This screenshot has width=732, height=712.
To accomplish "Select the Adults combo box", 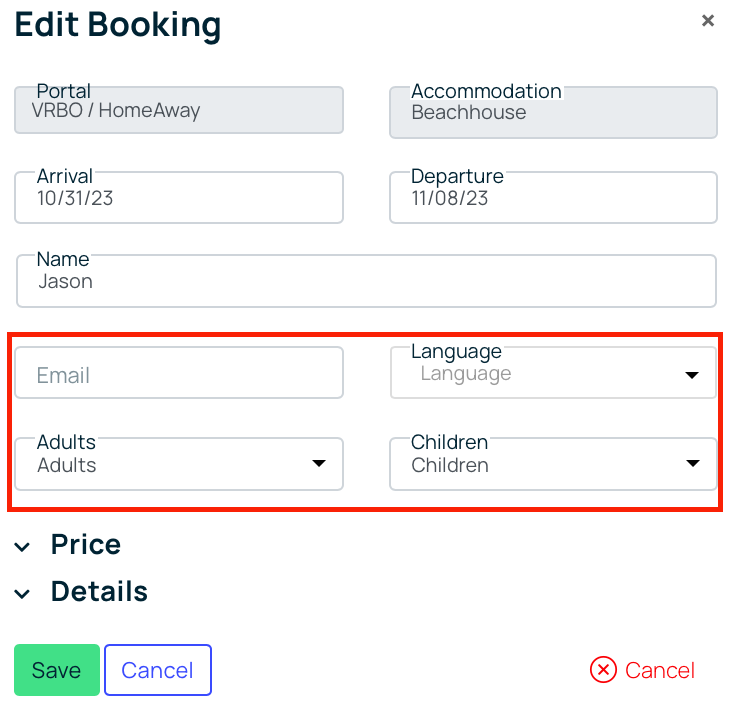I will [179, 464].
